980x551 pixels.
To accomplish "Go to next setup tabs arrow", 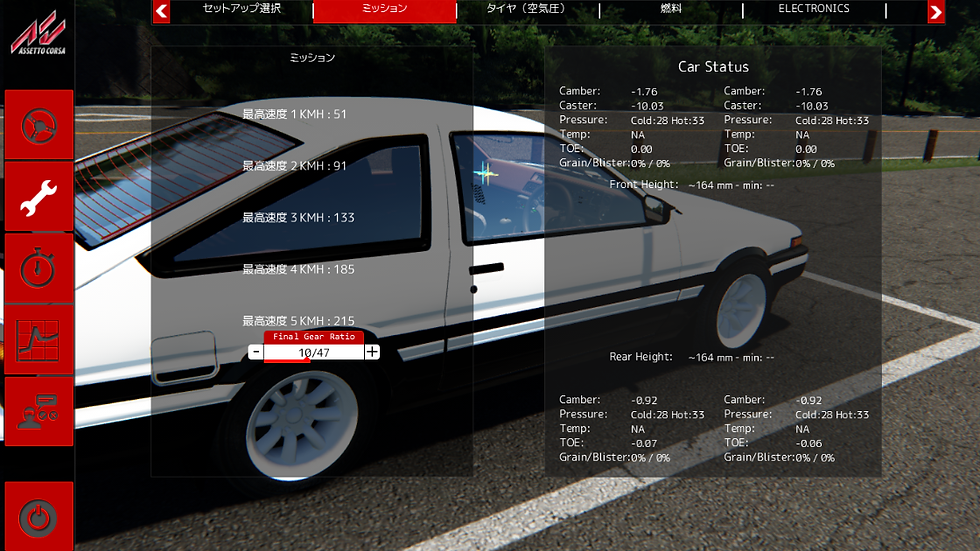I will click(x=936, y=12).
